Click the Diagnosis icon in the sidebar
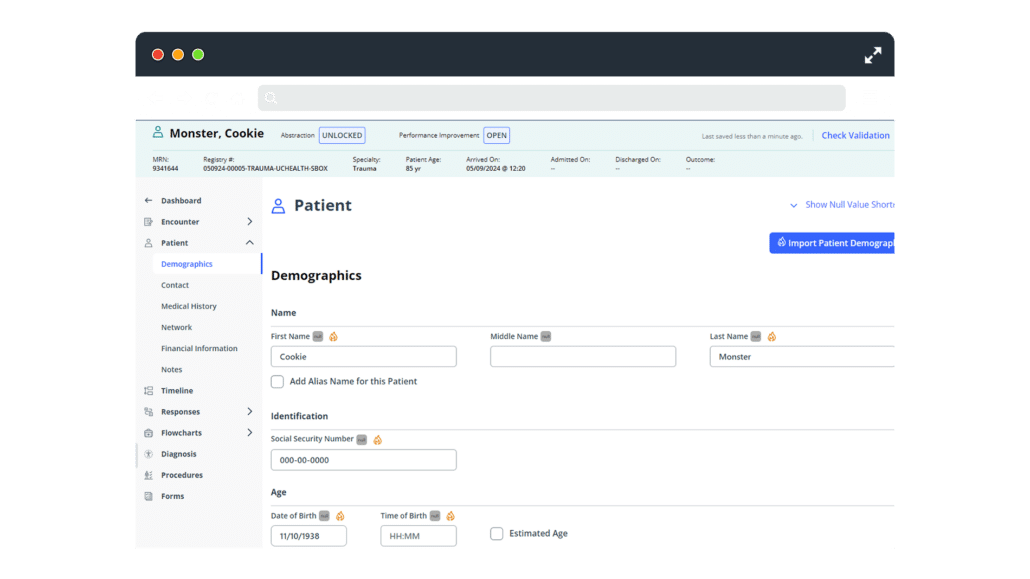This screenshot has height=579, width=1030. tap(149, 453)
